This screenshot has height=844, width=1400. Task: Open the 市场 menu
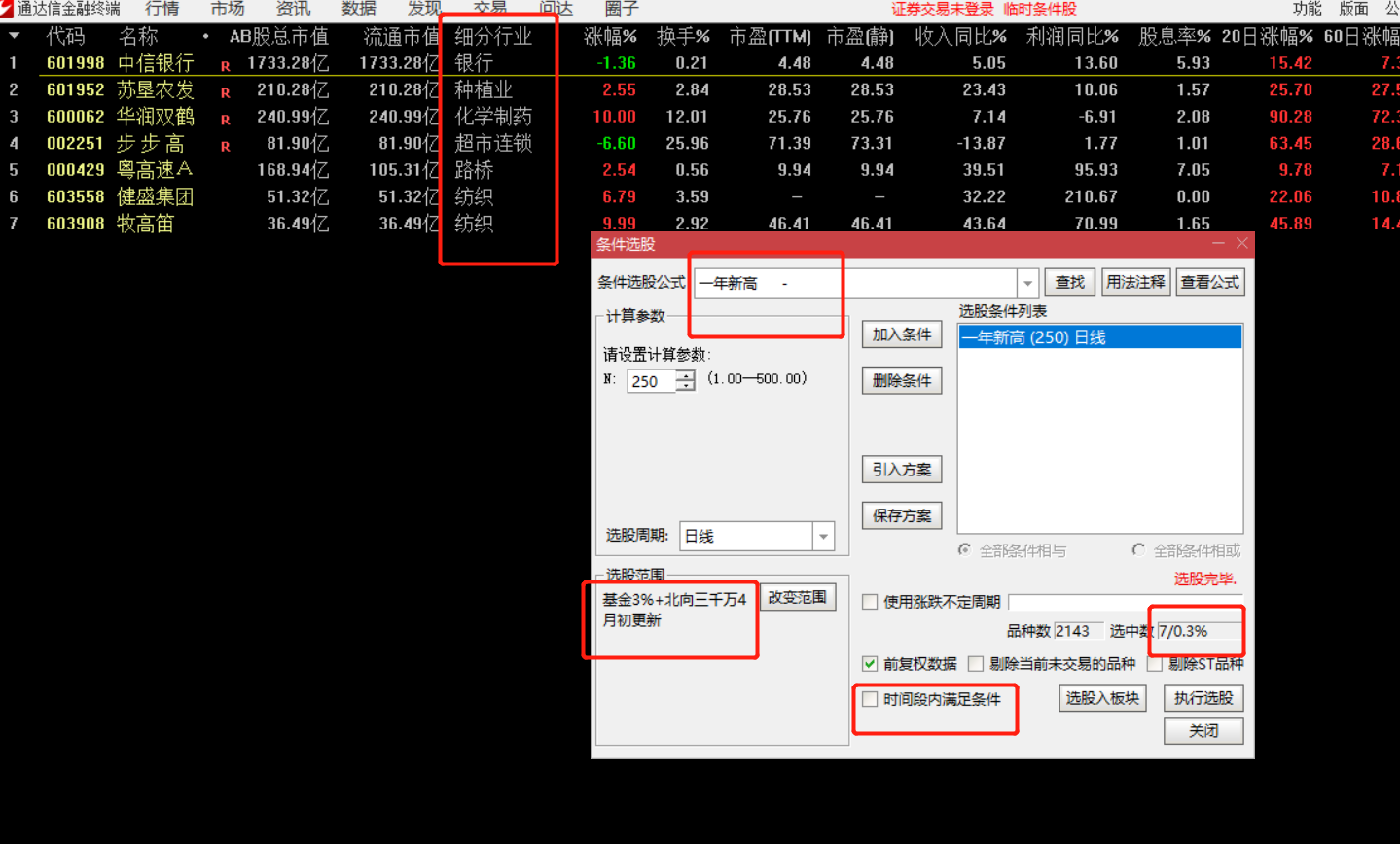(x=228, y=9)
